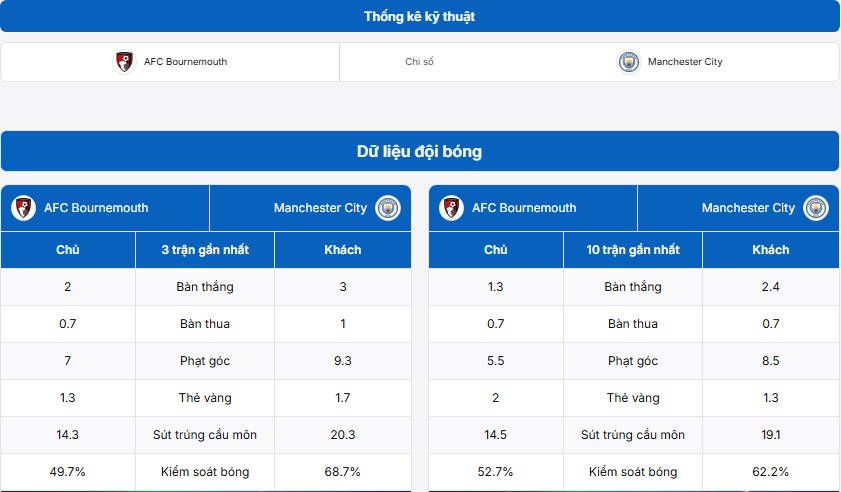This screenshot has height=492, width=841.
Task: Click Bournemouth crest in 3 trận gần nhất table header
Action: [24, 208]
